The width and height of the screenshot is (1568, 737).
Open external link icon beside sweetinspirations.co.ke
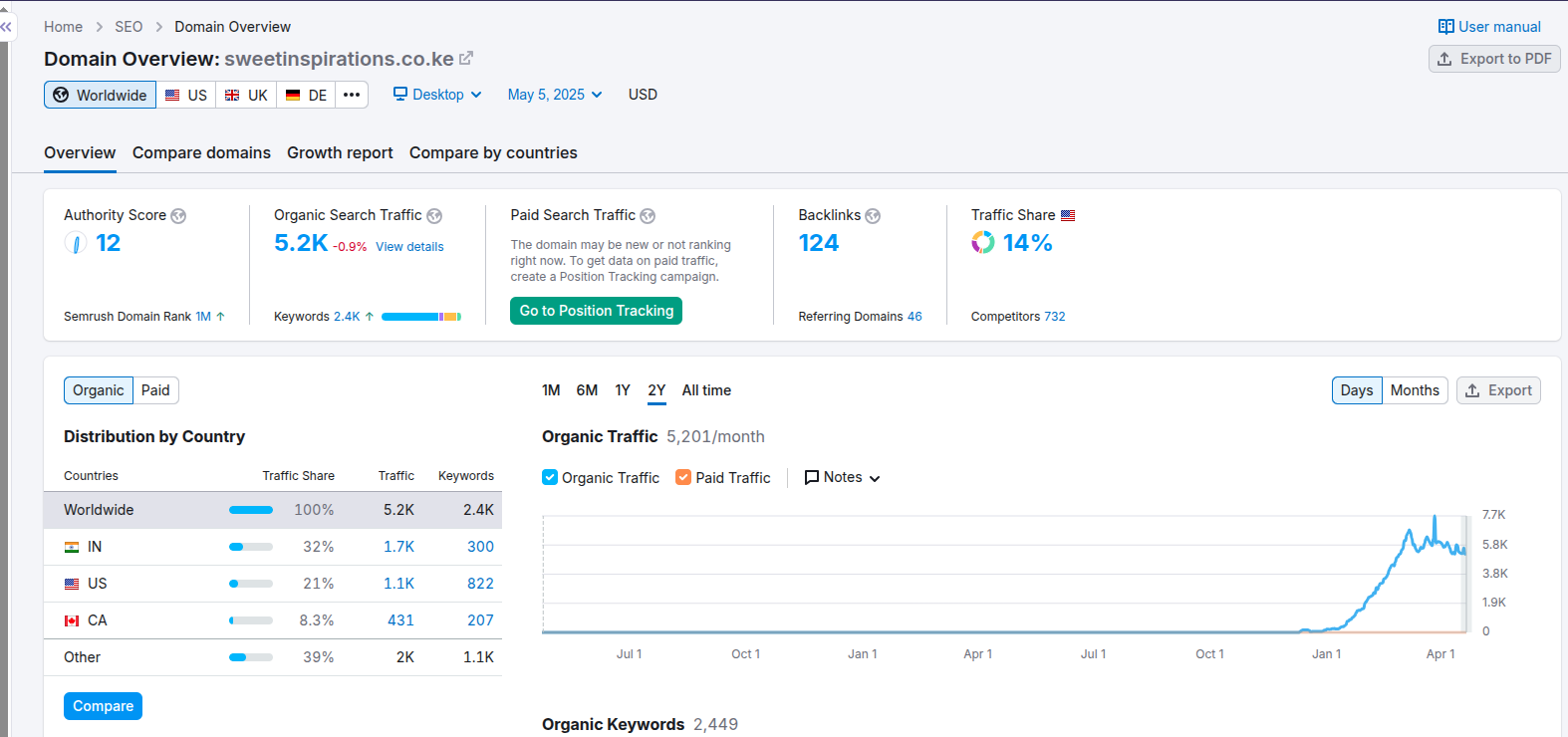466,59
